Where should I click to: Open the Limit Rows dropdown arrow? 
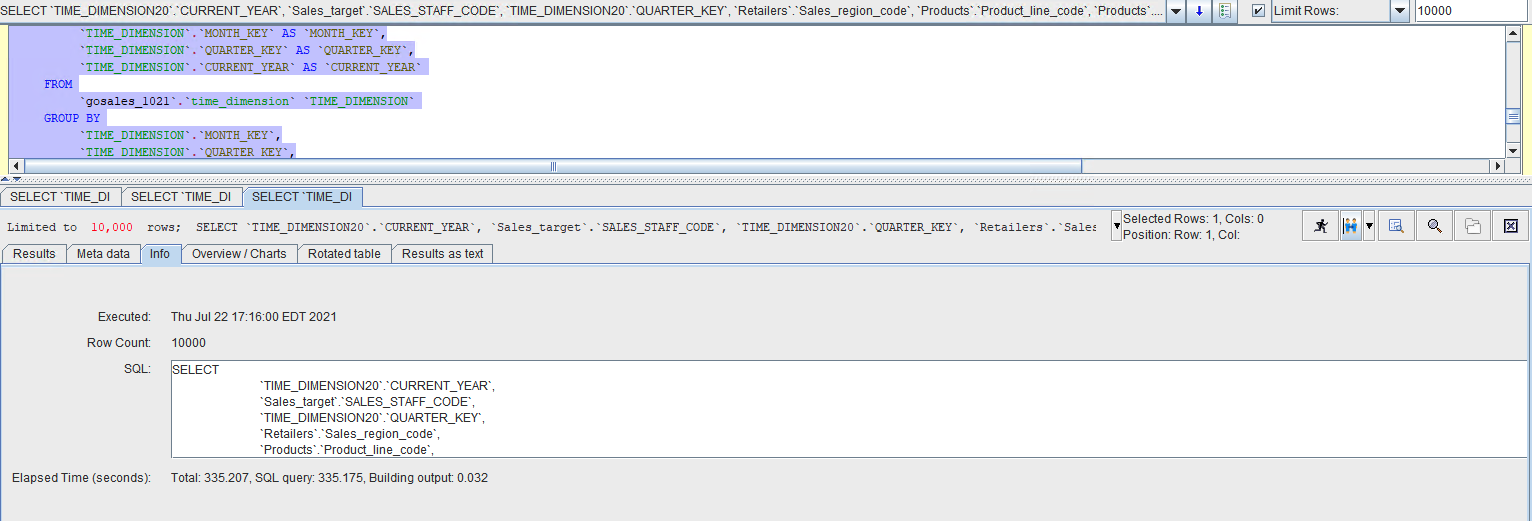click(x=1399, y=11)
